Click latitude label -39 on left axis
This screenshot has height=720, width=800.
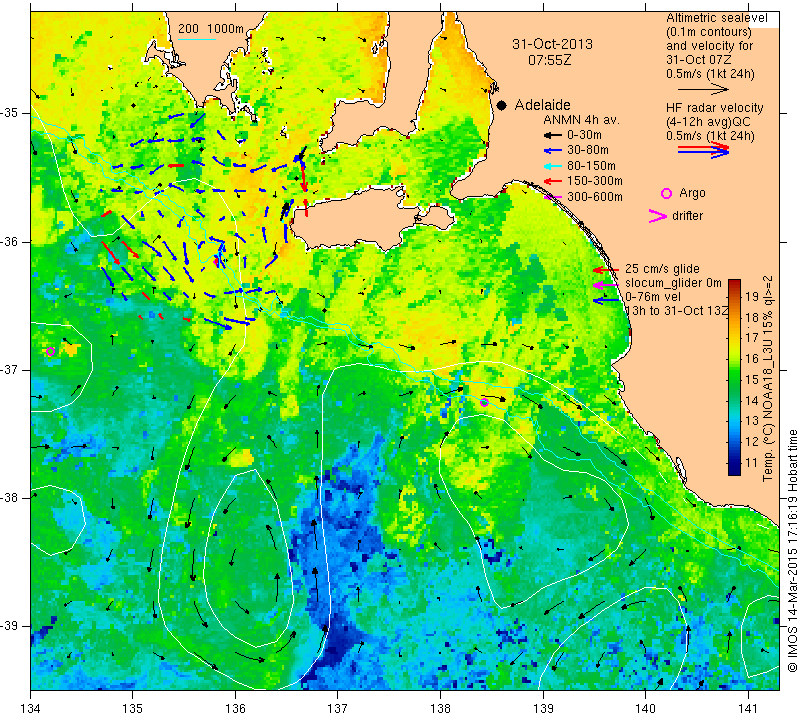click(9, 626)
